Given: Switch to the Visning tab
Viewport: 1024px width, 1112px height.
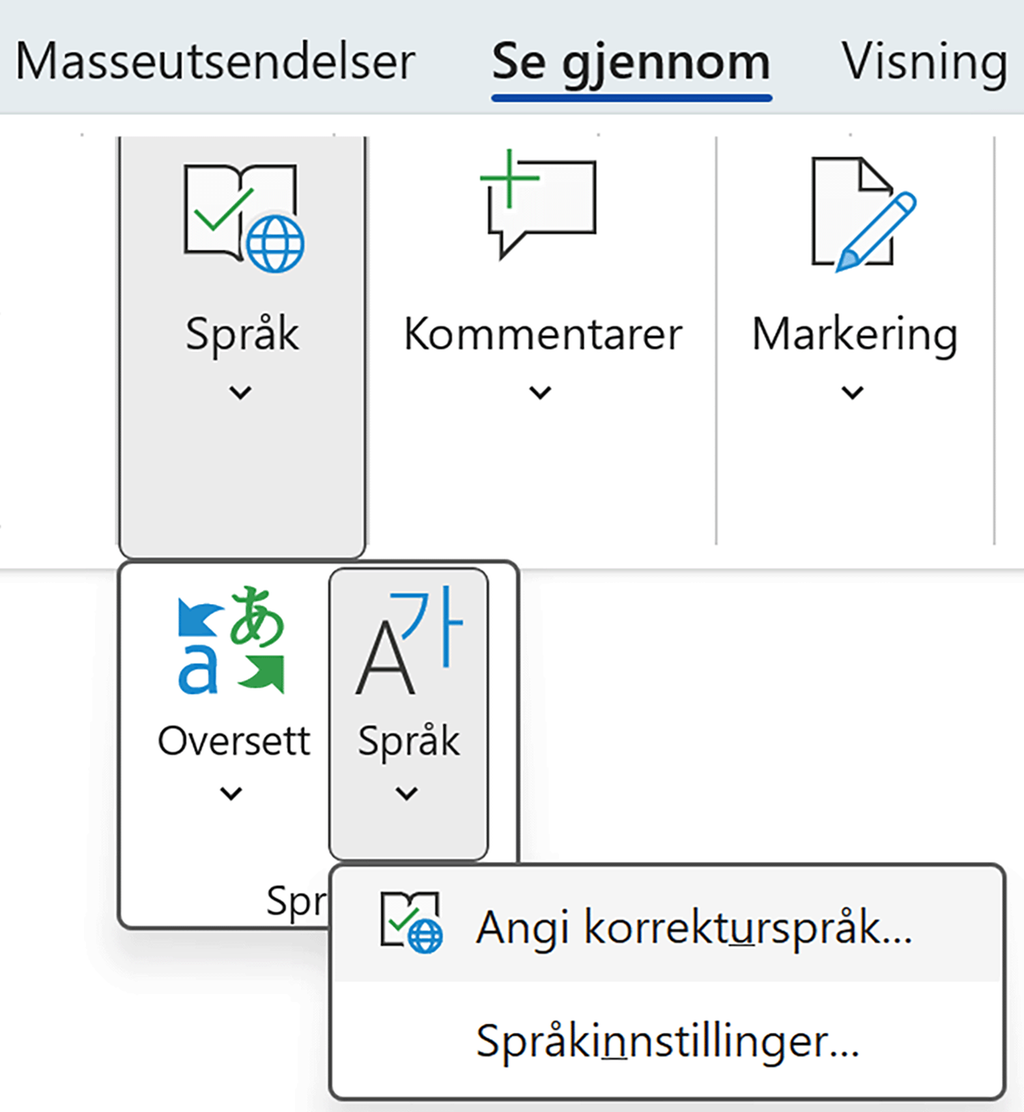Looking at the screenshot, I should pos(925,62).
